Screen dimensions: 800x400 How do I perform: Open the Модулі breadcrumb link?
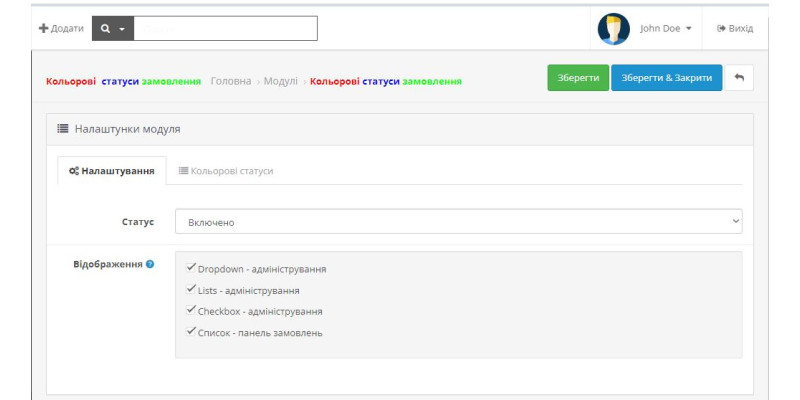[x=281, y=81]
